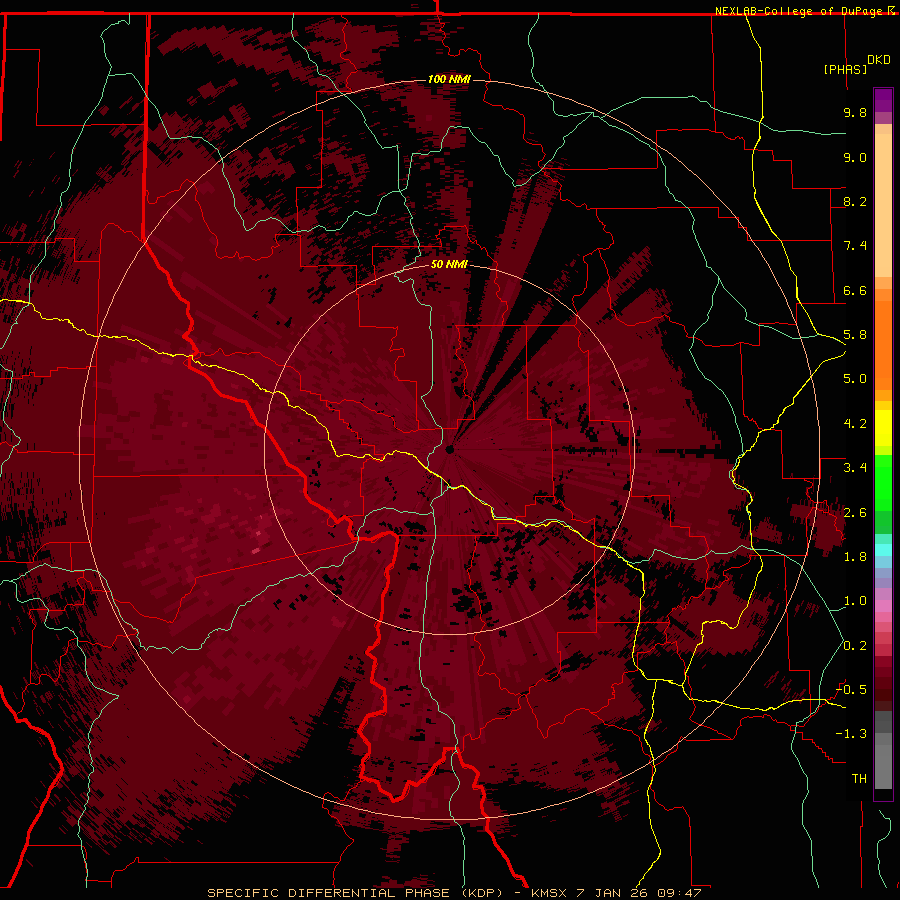
Task: Click the 4.2 value on color scale
Action: point(855,424)
